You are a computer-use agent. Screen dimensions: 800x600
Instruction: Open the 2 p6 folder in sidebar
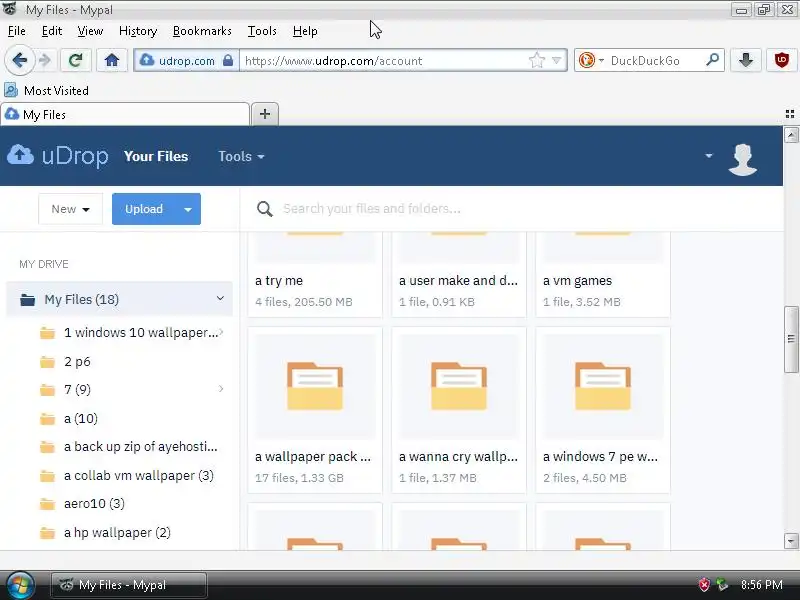tap(77, 362)
